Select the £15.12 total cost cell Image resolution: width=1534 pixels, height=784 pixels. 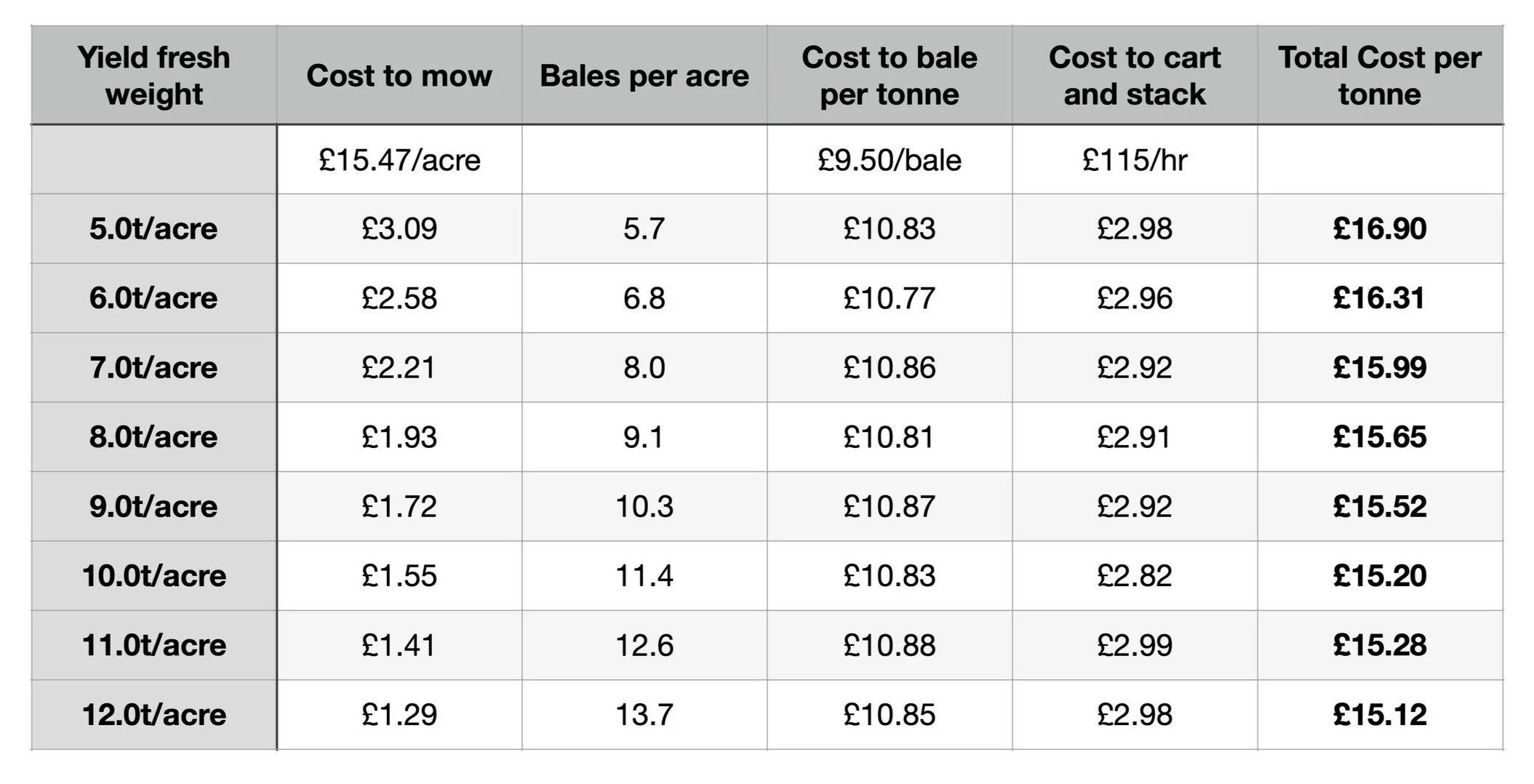click(x=1379, y=715)
